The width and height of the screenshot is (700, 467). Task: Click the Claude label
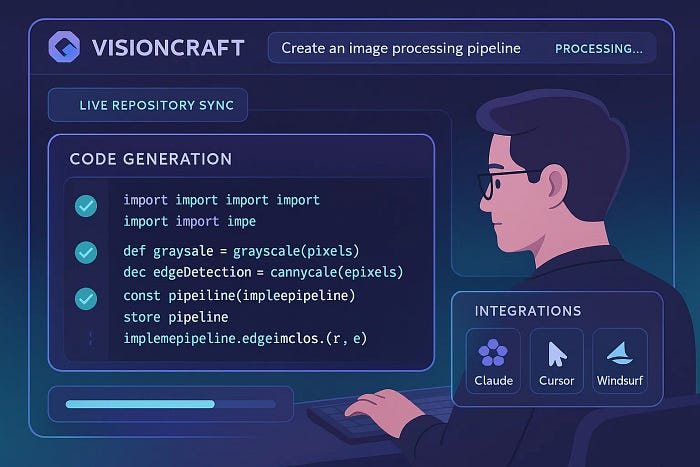click(x=493, y=381)
